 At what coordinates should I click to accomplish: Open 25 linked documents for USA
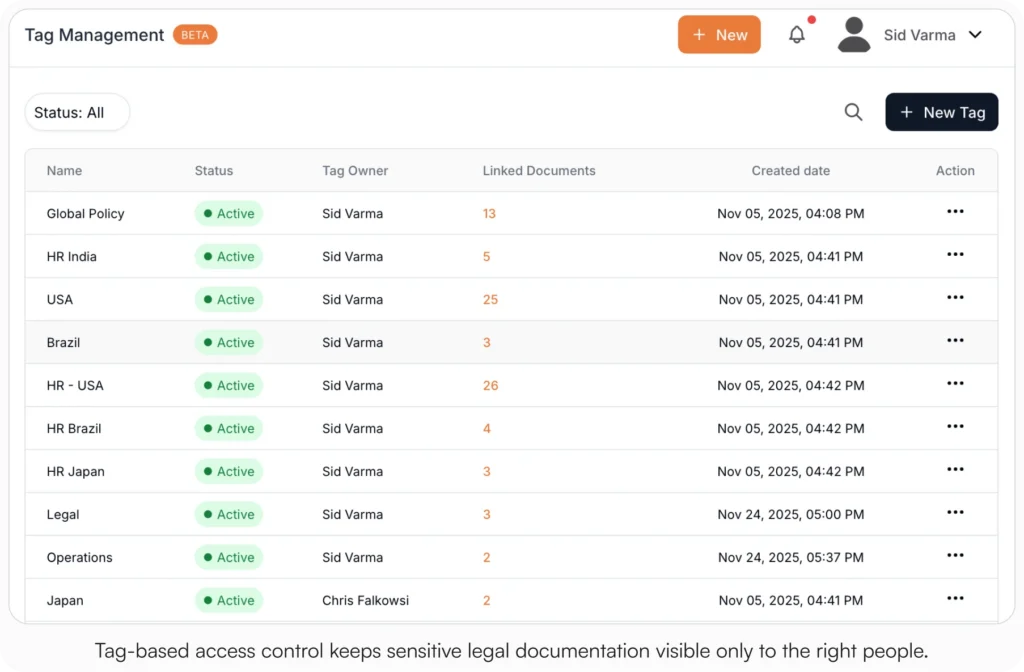[490, 300]
